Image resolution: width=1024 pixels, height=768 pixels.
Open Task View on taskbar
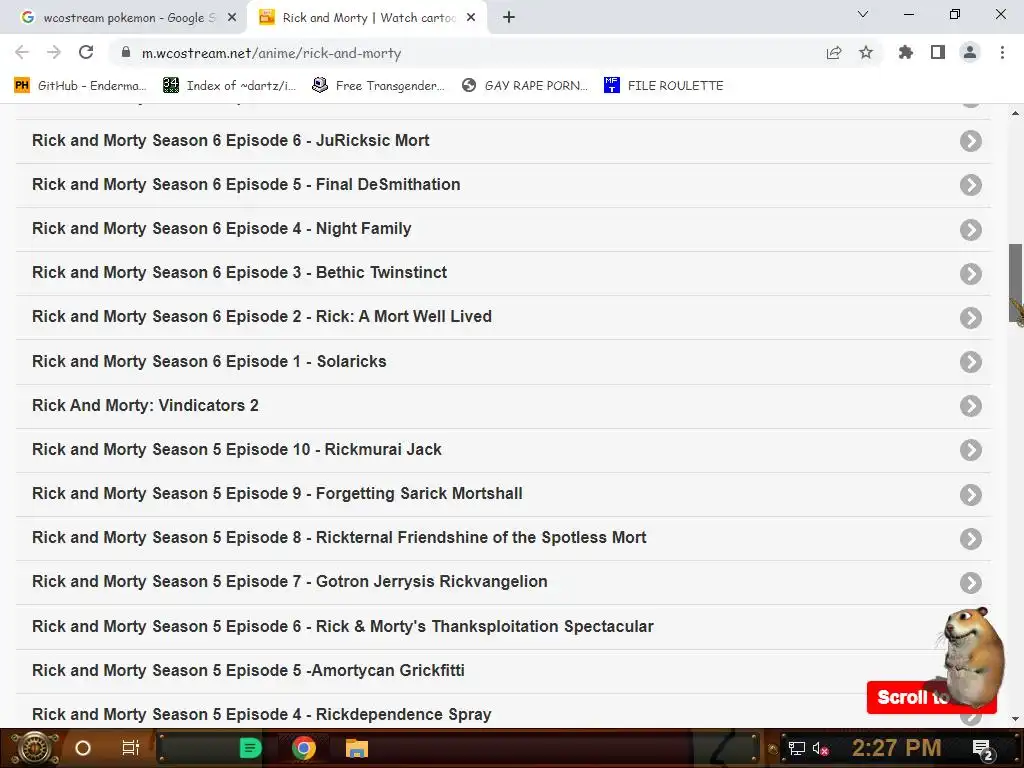(131, 748)
